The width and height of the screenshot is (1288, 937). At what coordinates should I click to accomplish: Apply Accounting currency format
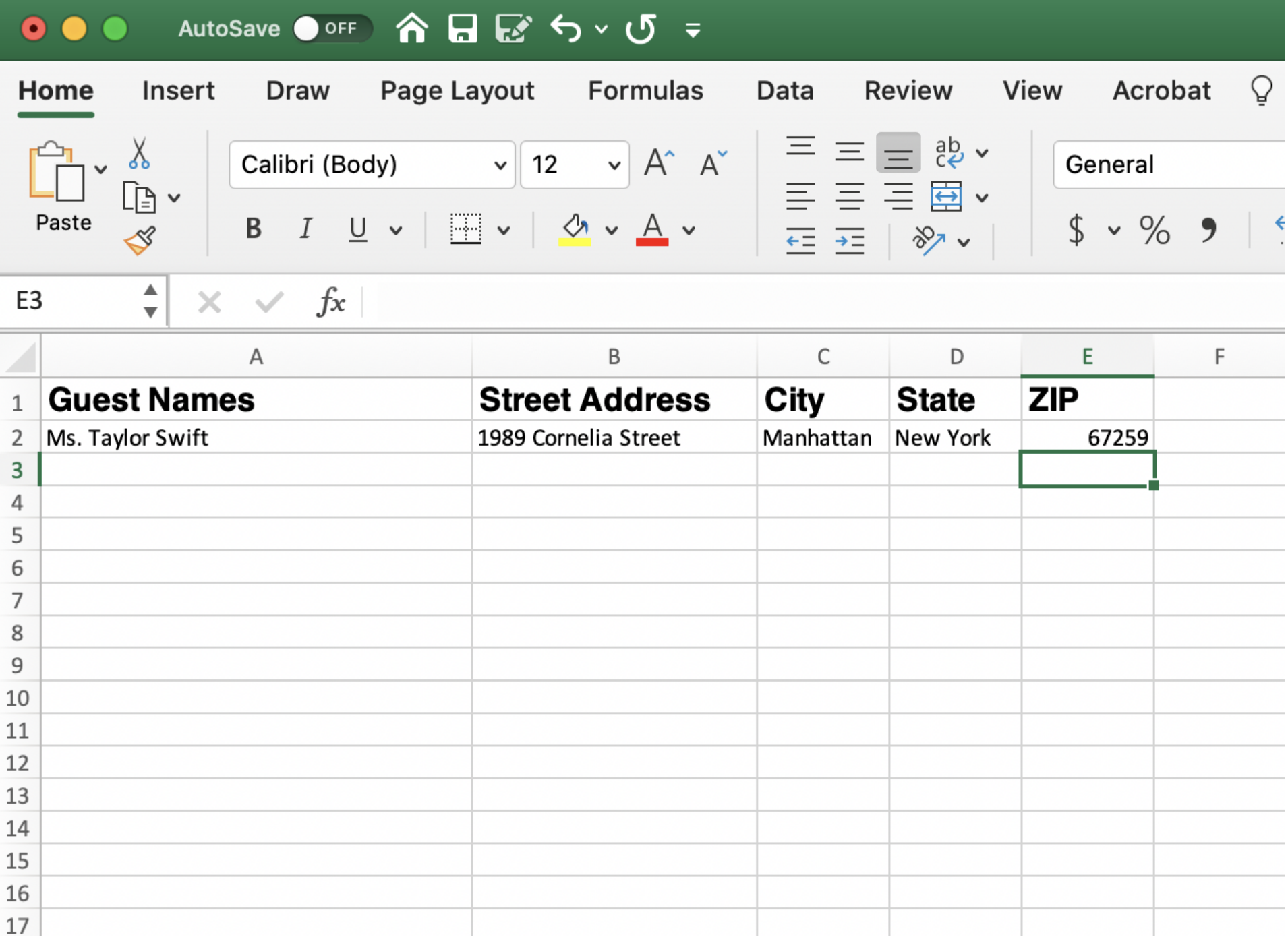tap(1076, 230)
